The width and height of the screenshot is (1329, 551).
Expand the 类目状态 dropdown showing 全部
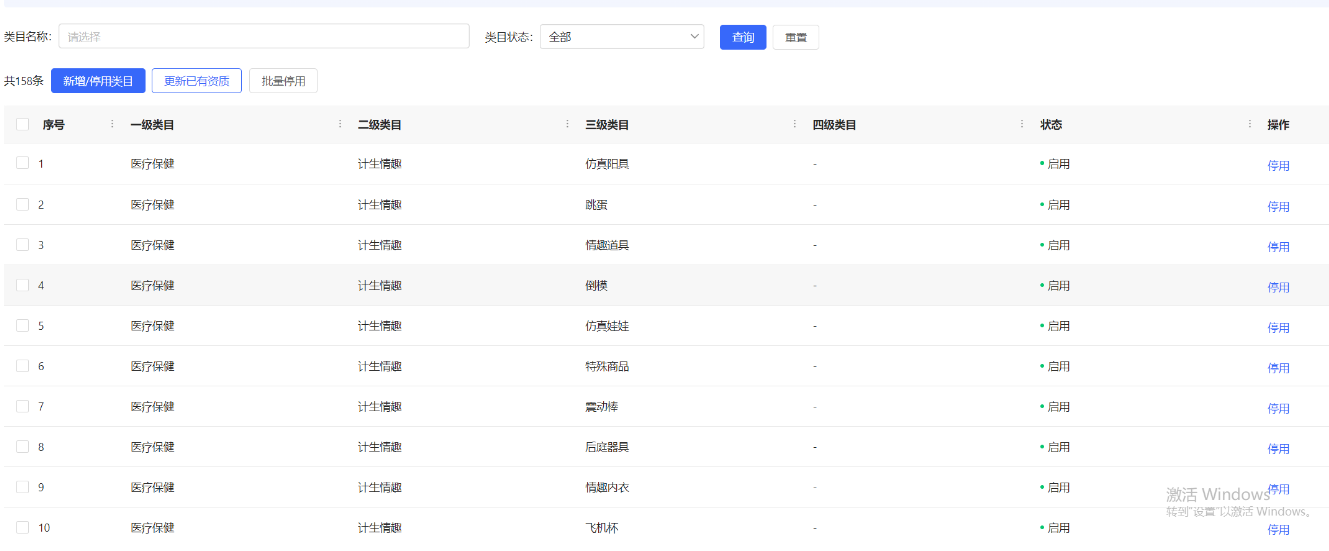[x=622, y=37]
